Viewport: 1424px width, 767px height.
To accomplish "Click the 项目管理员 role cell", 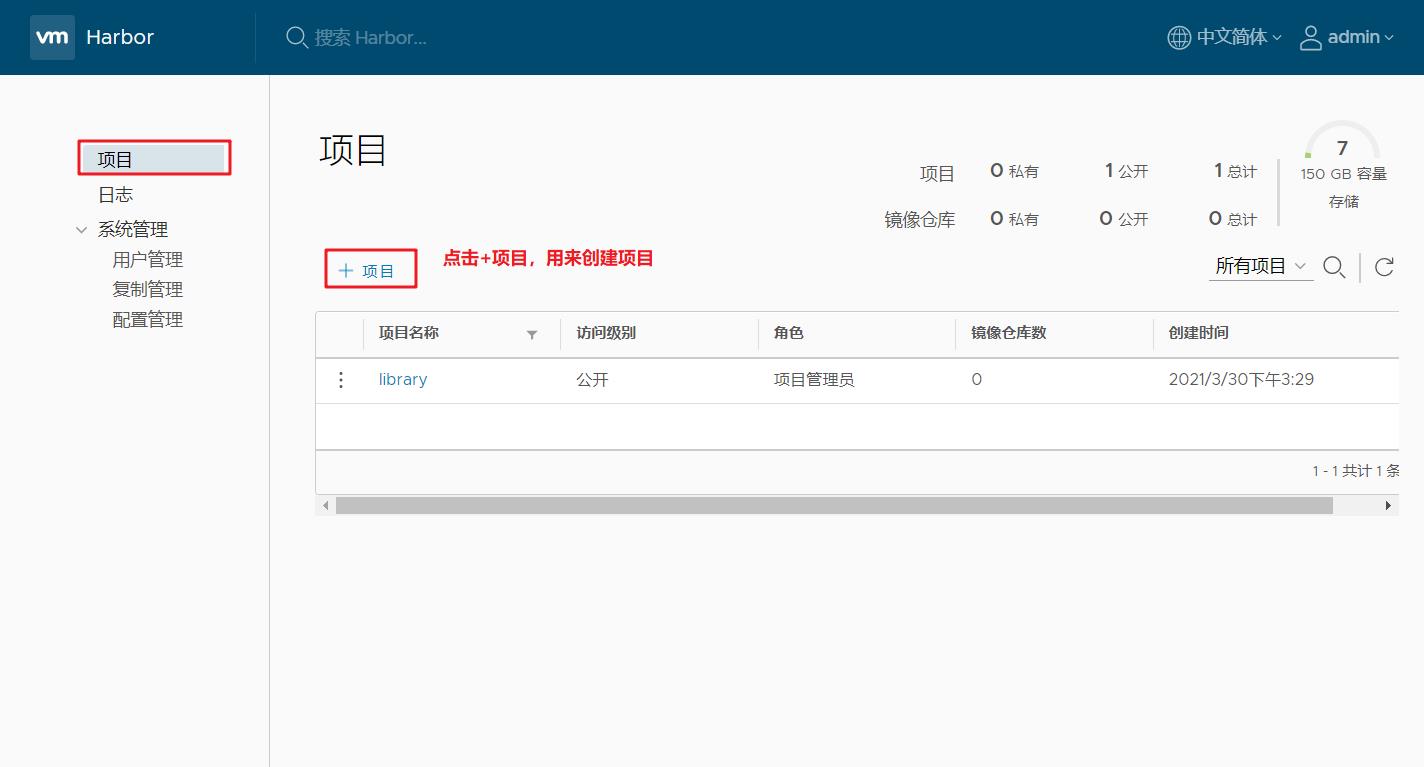I will pos(814,380).
